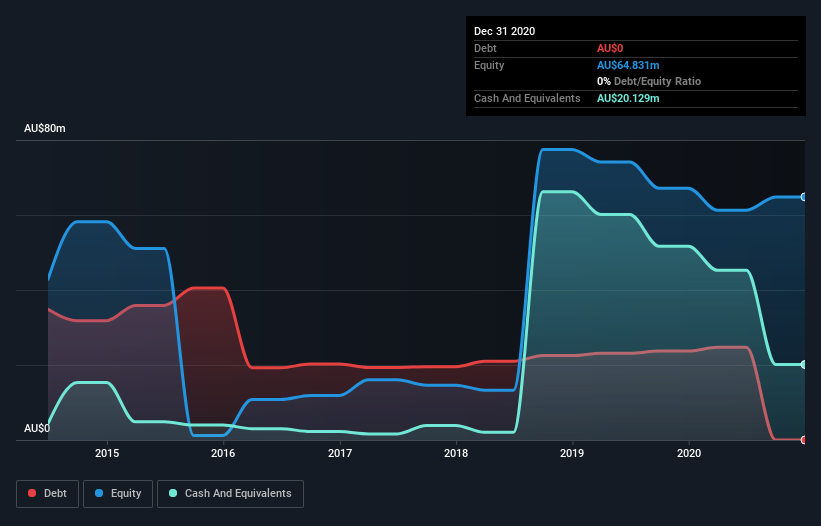Click the AU$0 y-axis label

37,428
